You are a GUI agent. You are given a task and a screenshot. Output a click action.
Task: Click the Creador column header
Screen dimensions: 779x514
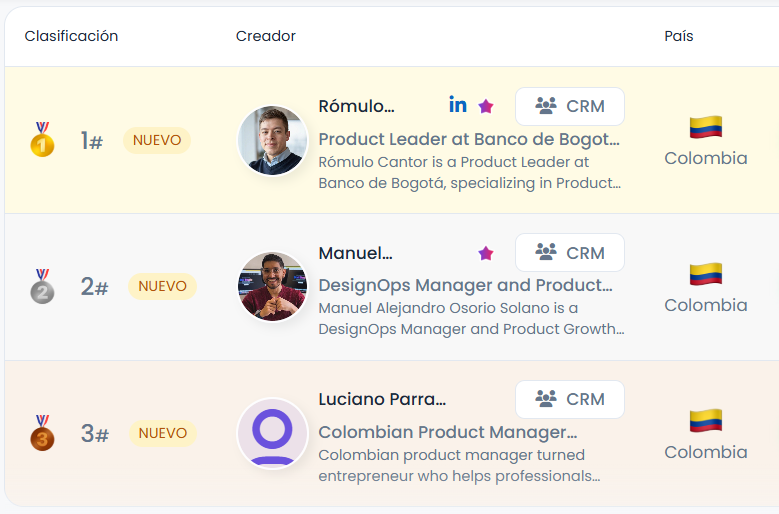(266, 36)
